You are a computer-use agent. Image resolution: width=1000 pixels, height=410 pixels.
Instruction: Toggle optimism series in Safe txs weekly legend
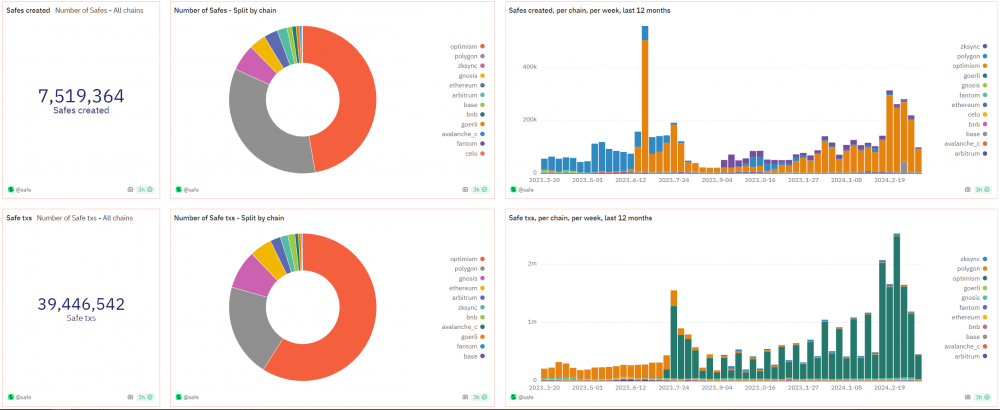click(x=971, y=278)
